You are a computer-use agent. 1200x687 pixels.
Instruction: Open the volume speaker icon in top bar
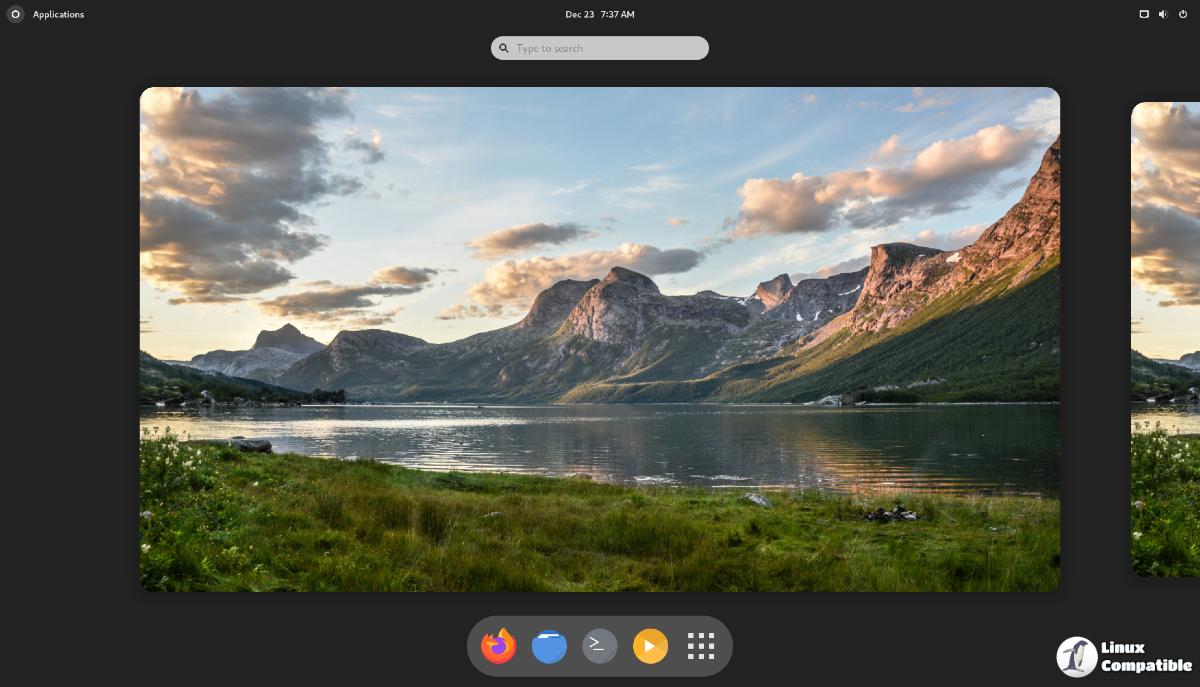tap(1163, 14)
